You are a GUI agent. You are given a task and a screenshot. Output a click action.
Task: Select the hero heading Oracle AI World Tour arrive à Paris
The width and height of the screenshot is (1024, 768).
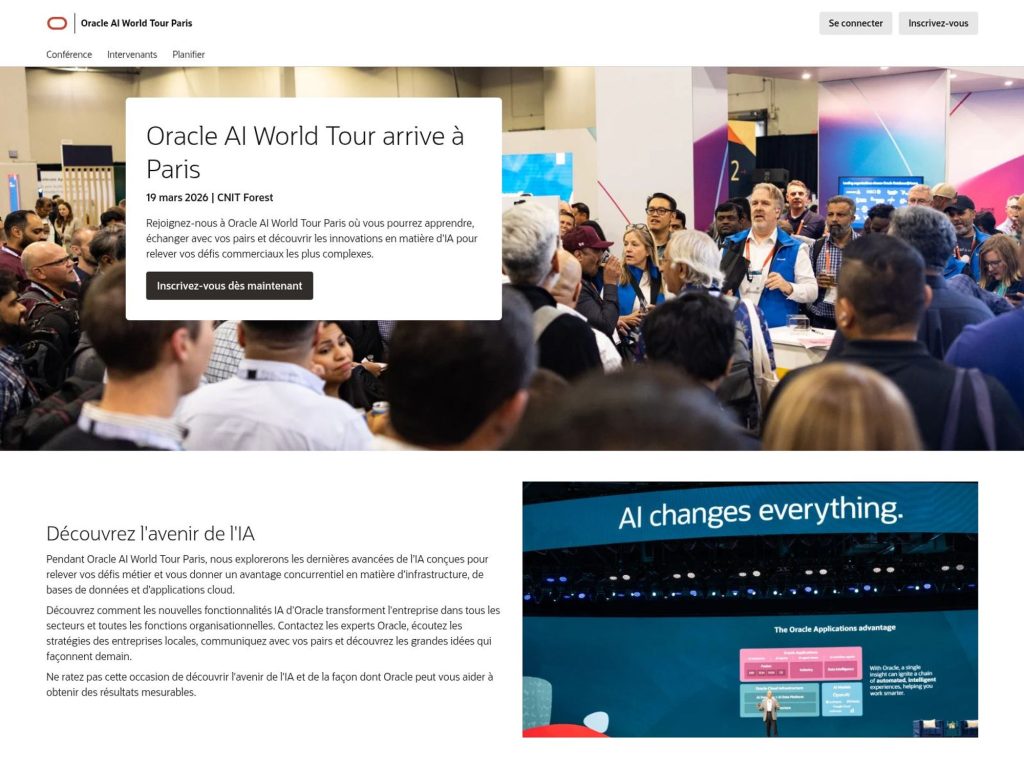(x=305, y=152)
